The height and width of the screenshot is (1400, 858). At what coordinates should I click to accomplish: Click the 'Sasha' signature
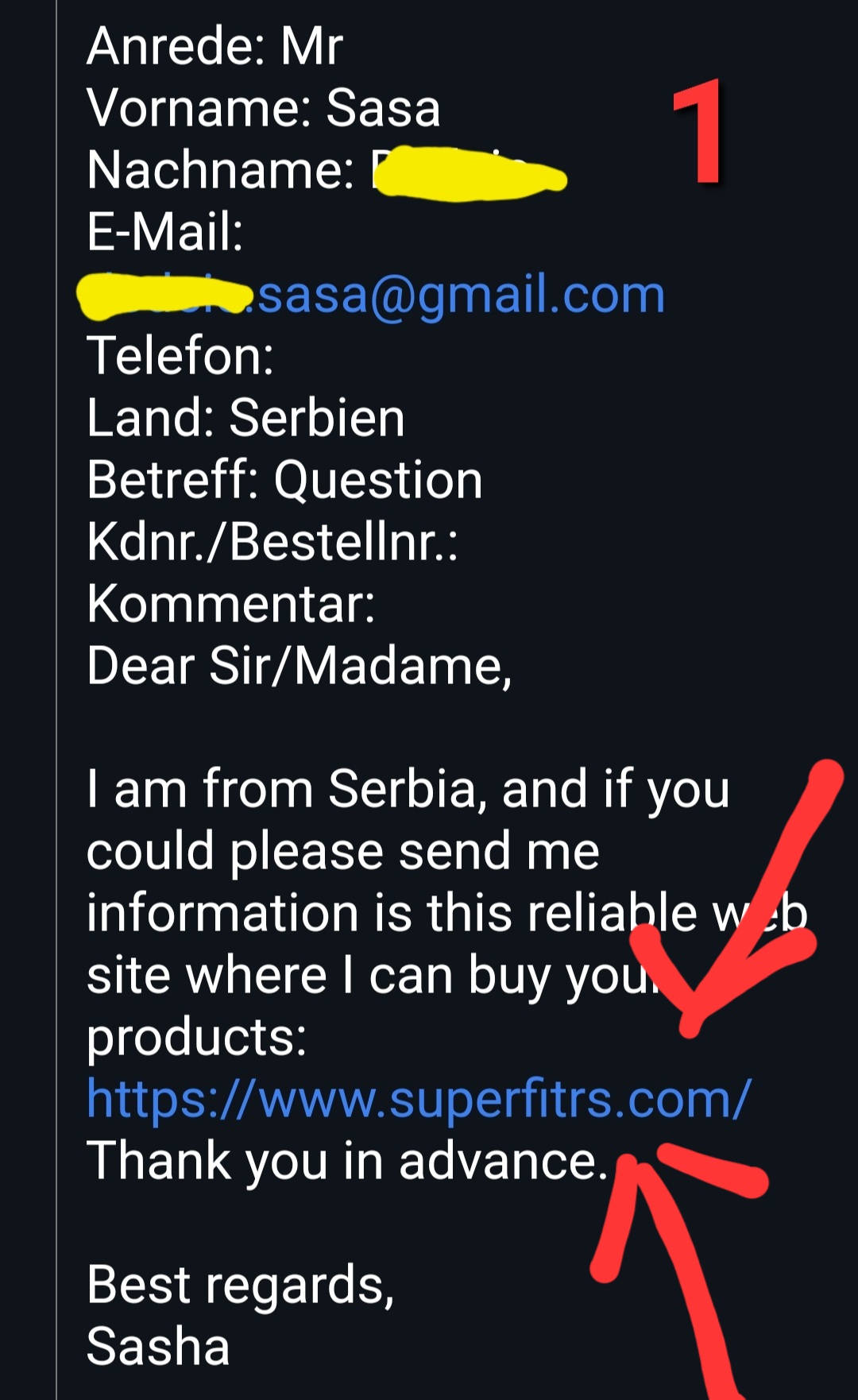coord(158,1348)
